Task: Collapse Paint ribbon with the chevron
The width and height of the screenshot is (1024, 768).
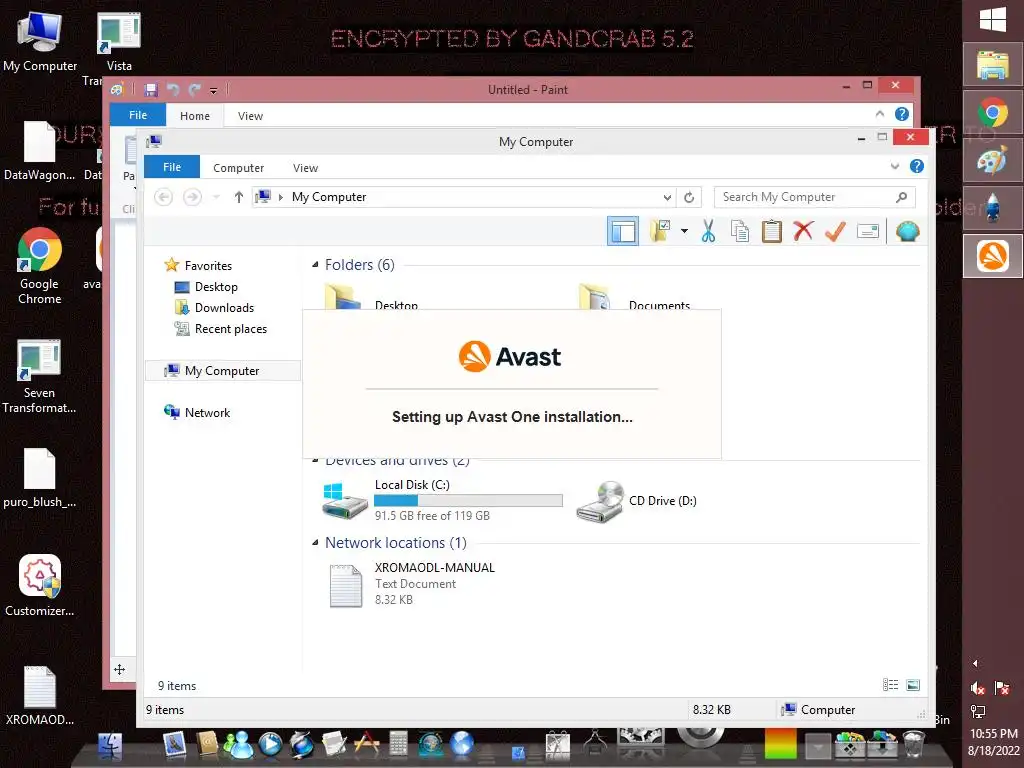Action: click(880, 114)
